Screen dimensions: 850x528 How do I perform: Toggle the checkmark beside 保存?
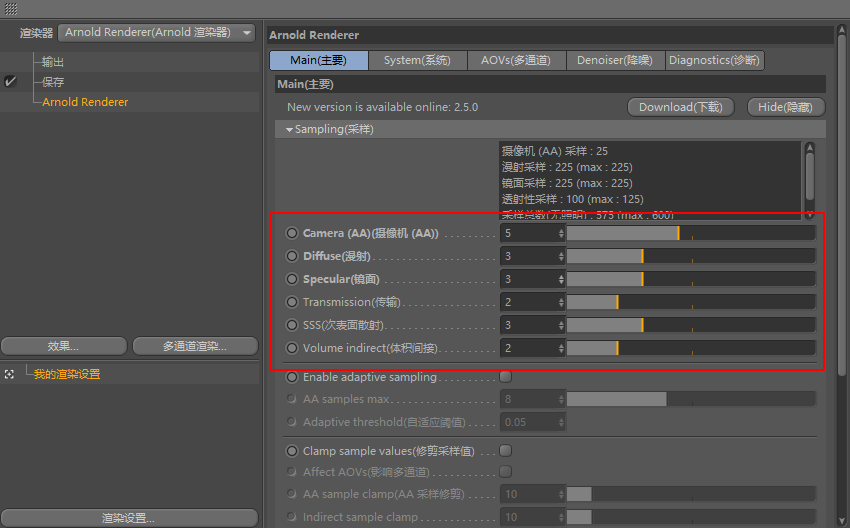10,81
